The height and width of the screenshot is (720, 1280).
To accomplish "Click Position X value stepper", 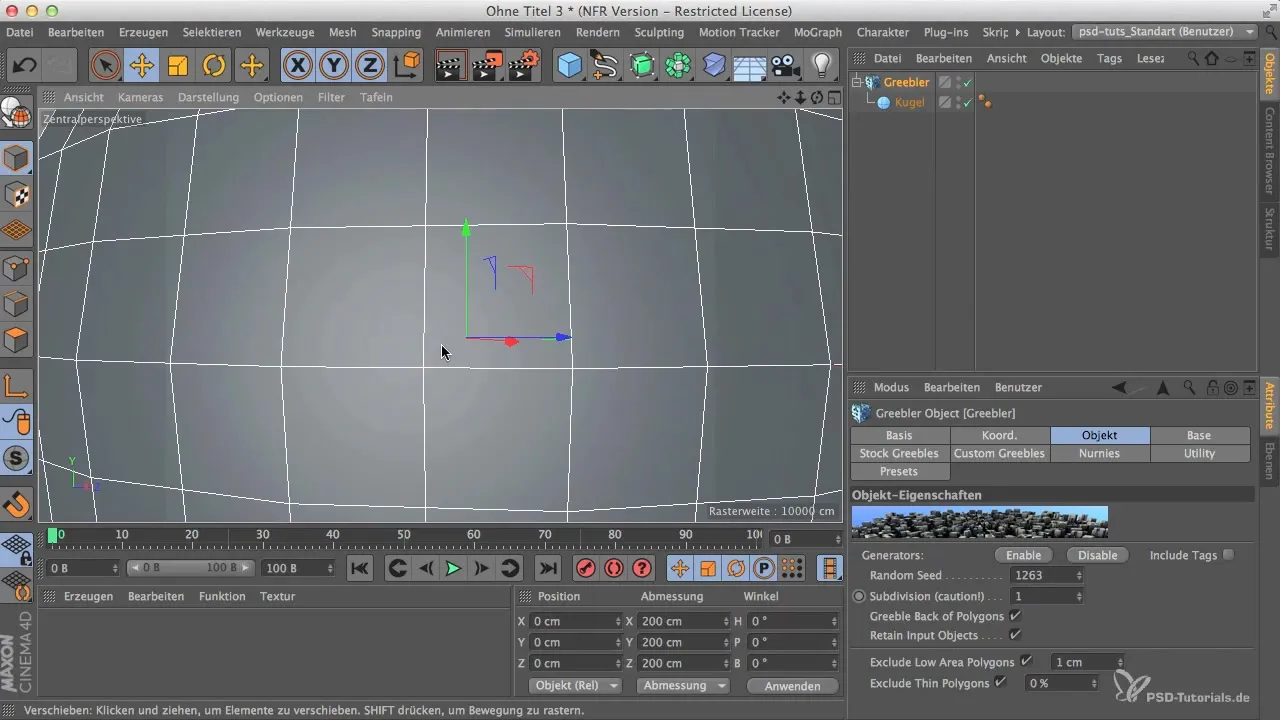I will click(620, 621).
